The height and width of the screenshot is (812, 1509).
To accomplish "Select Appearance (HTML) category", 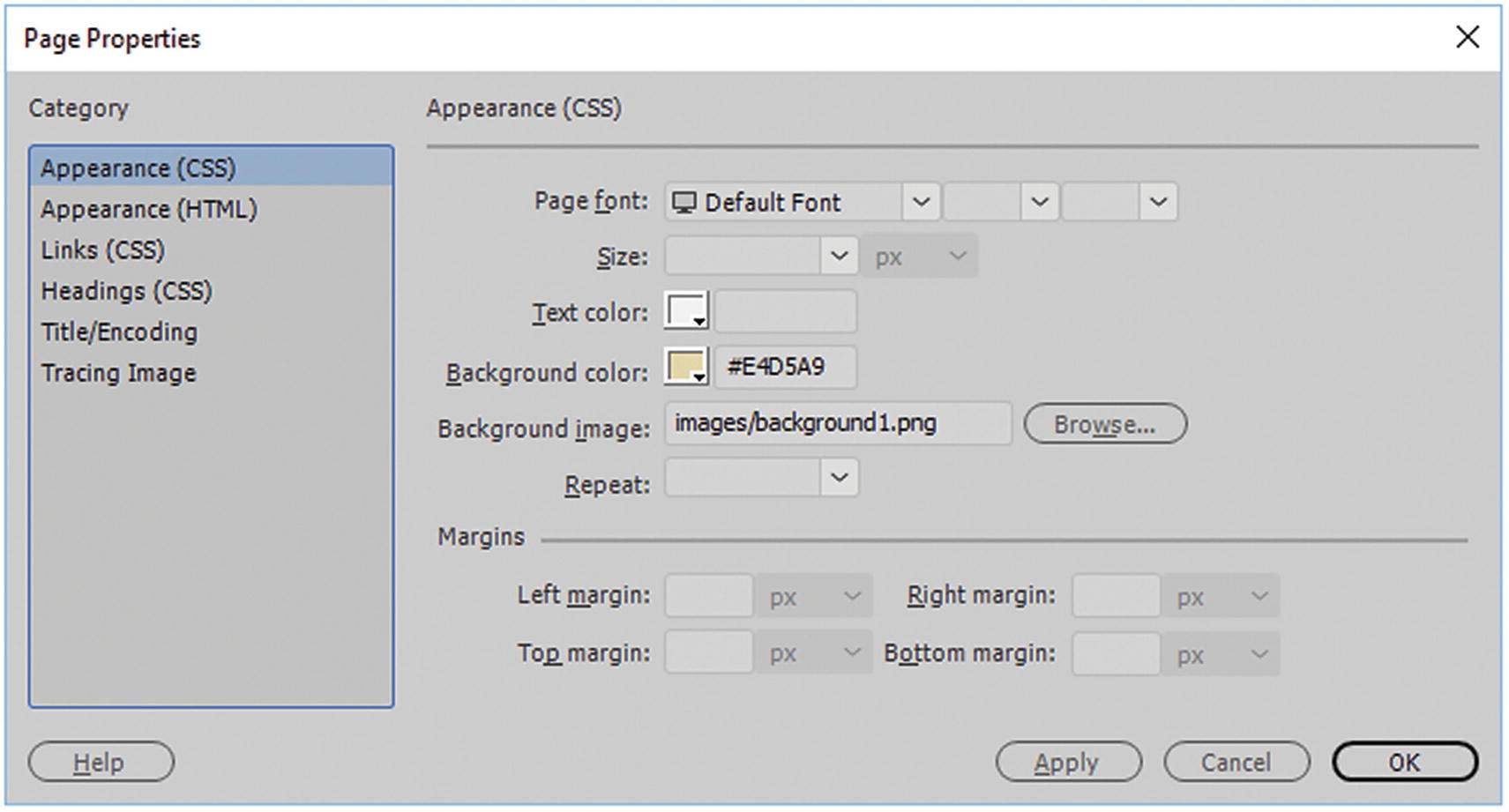I will click(211, 209).
